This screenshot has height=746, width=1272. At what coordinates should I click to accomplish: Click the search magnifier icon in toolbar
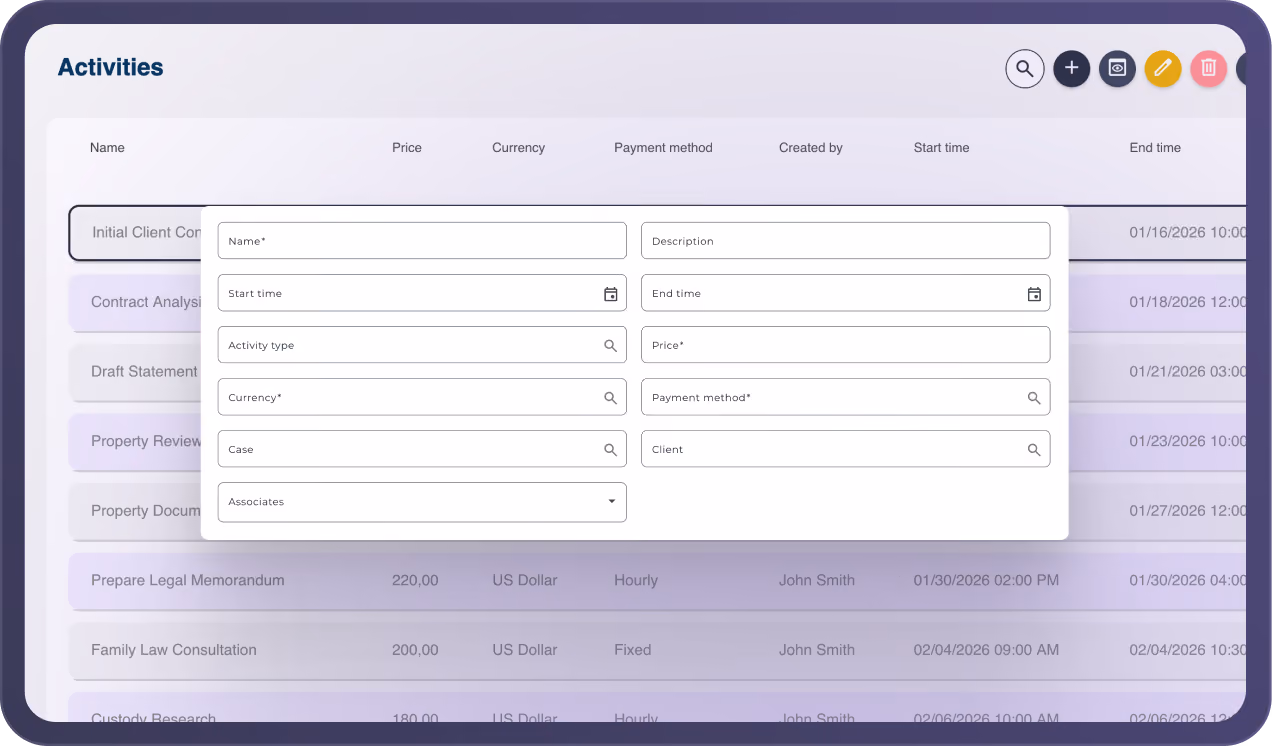click(1025, 69)
